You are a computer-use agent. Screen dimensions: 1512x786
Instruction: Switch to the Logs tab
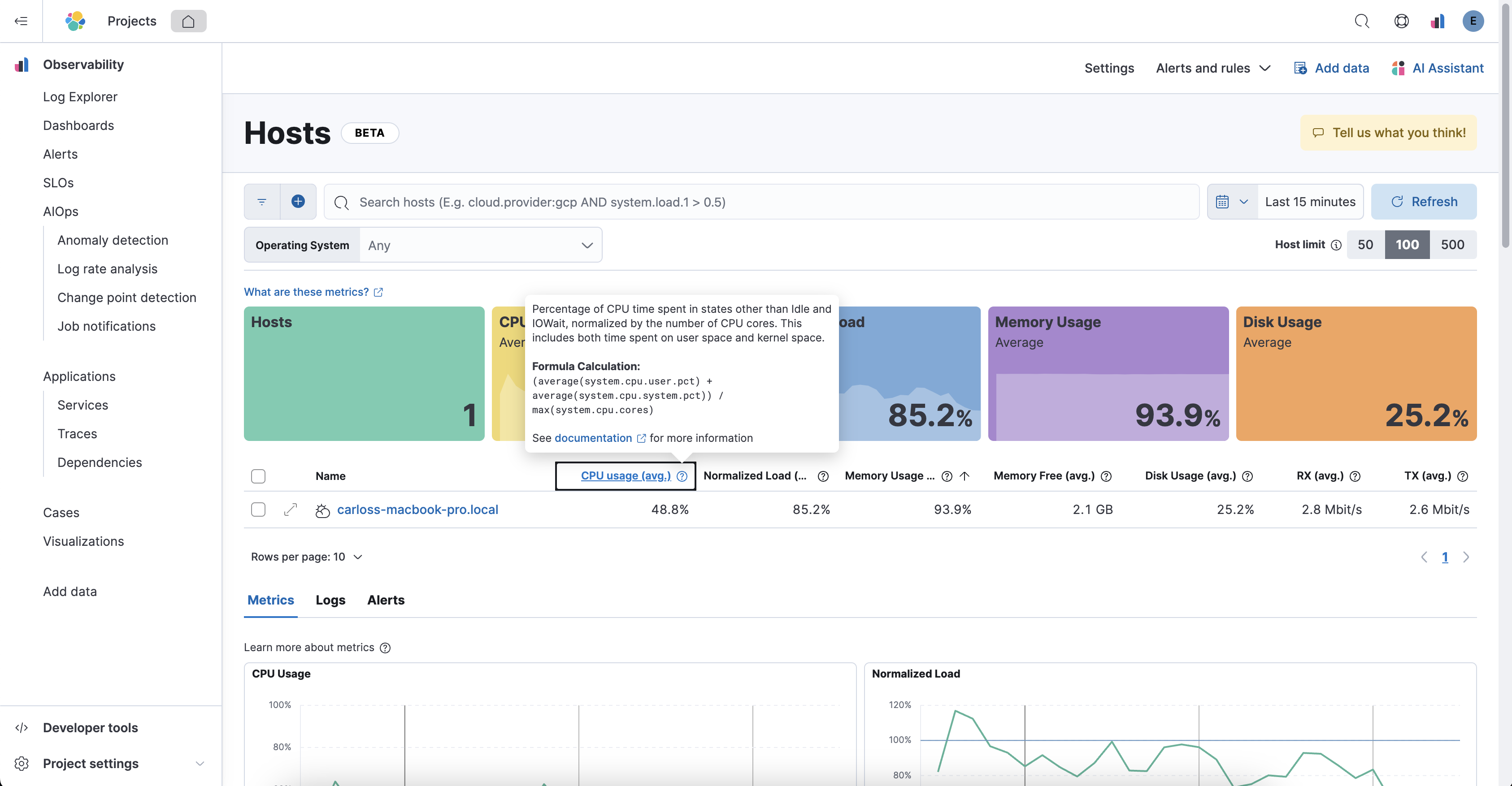click(330, 600)
